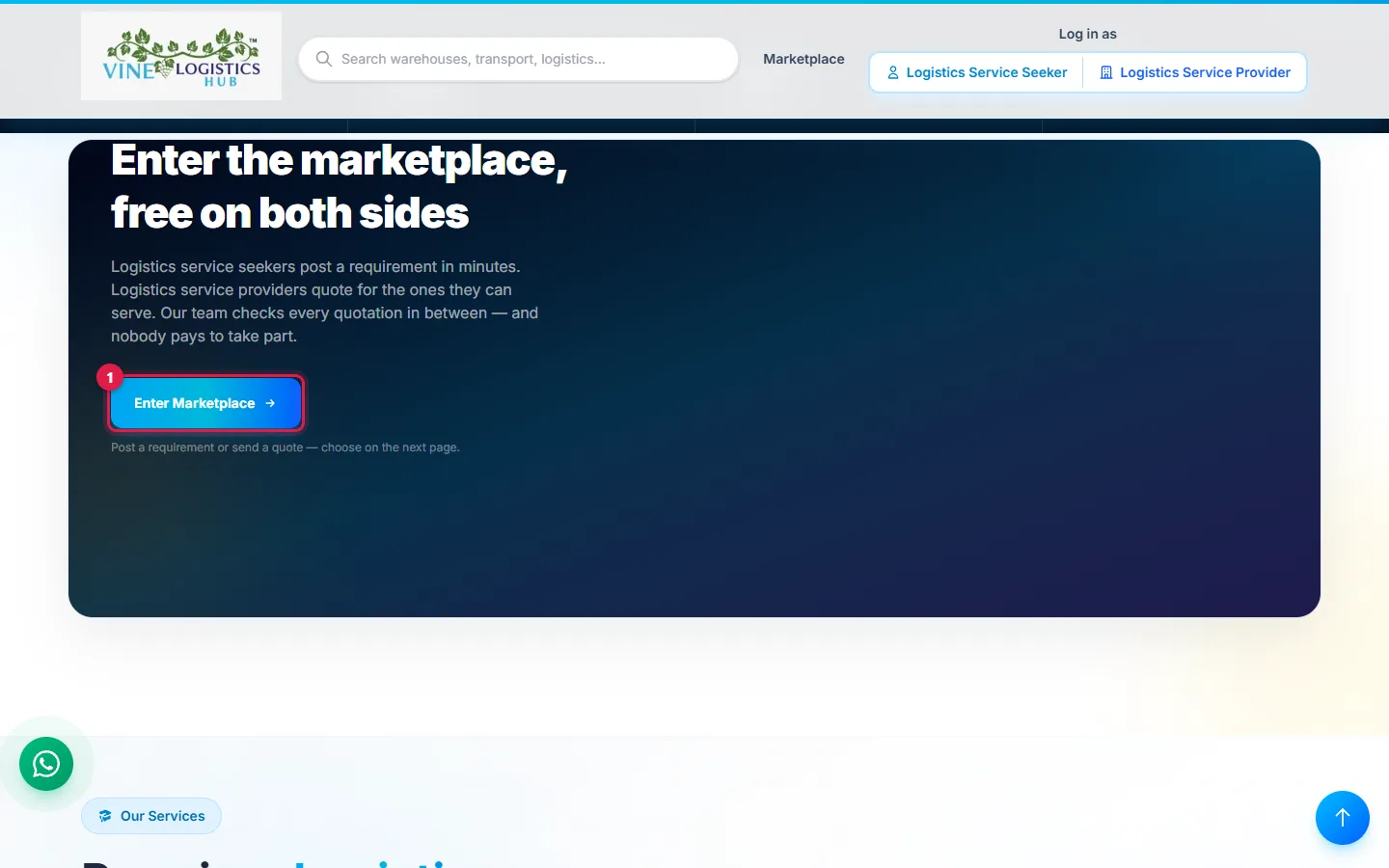Open the Marketplace nav link
Screen dimensions: 1389x868
pos(803,59)
